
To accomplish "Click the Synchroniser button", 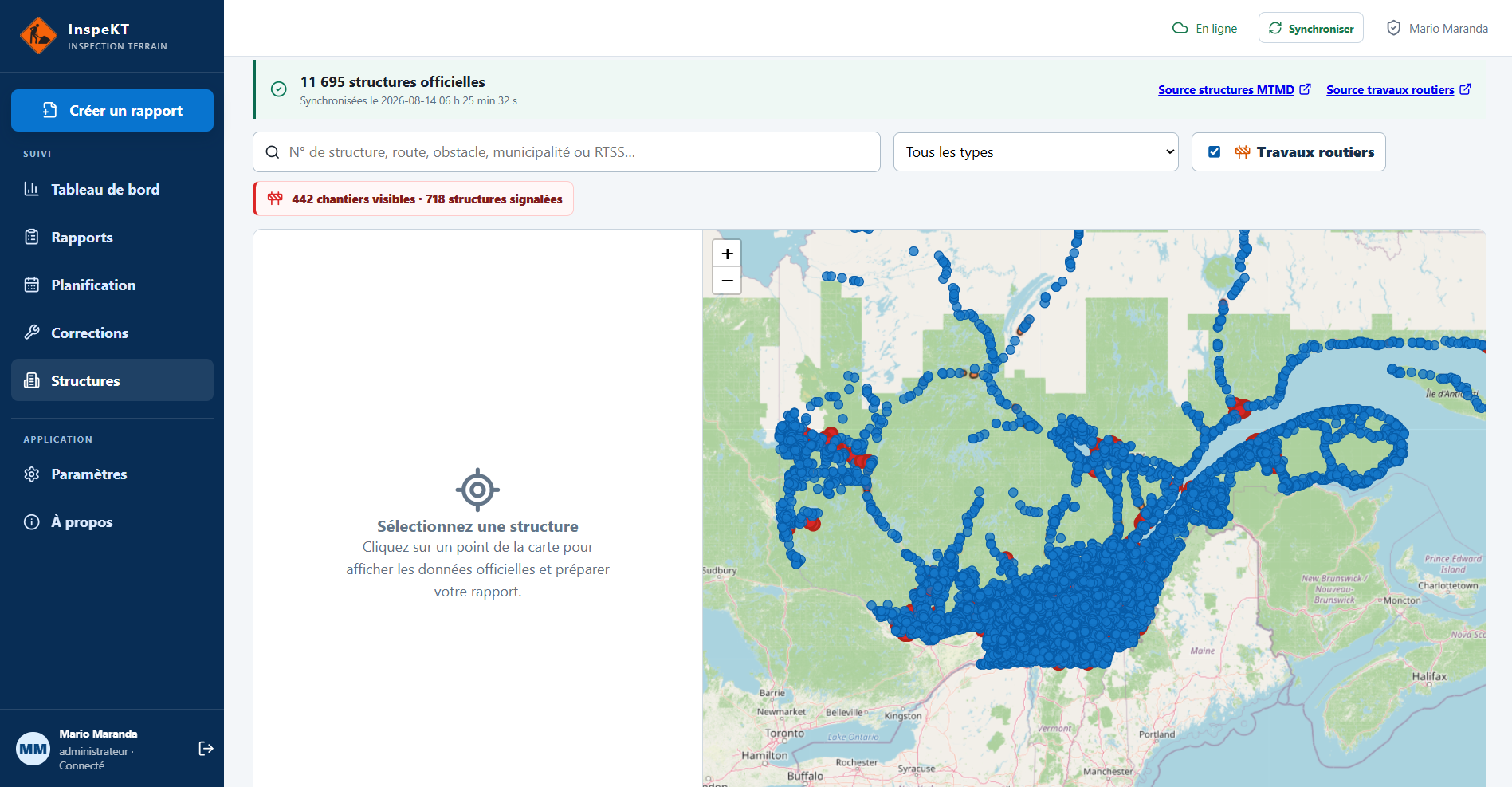I will (x=1311, y=28).
